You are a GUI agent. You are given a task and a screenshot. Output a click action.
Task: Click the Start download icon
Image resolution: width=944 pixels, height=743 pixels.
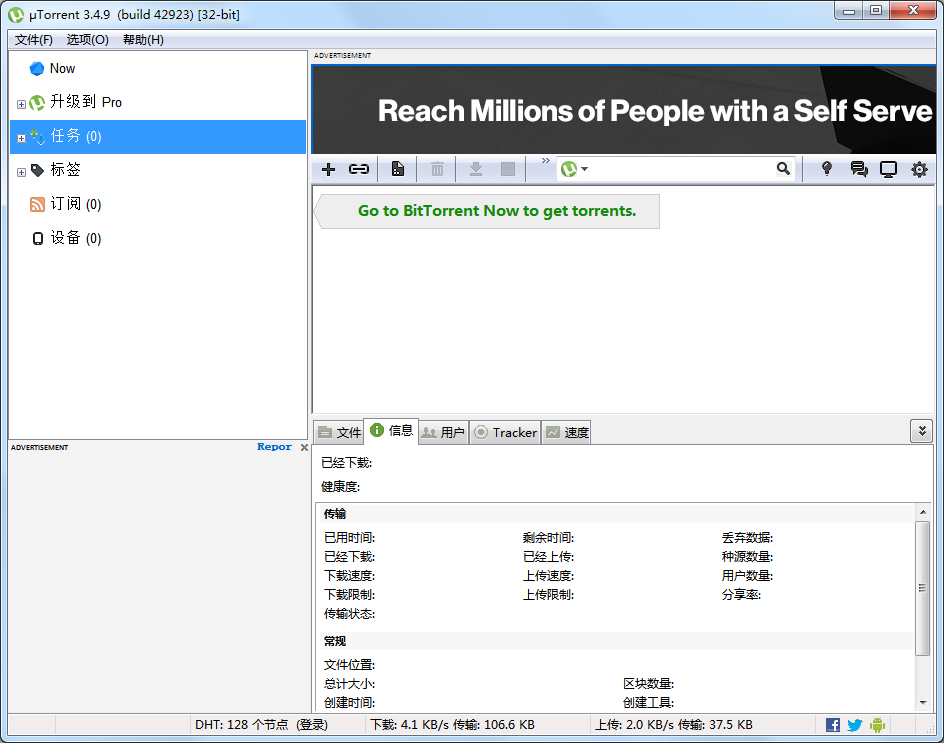[x=476, y=169]
